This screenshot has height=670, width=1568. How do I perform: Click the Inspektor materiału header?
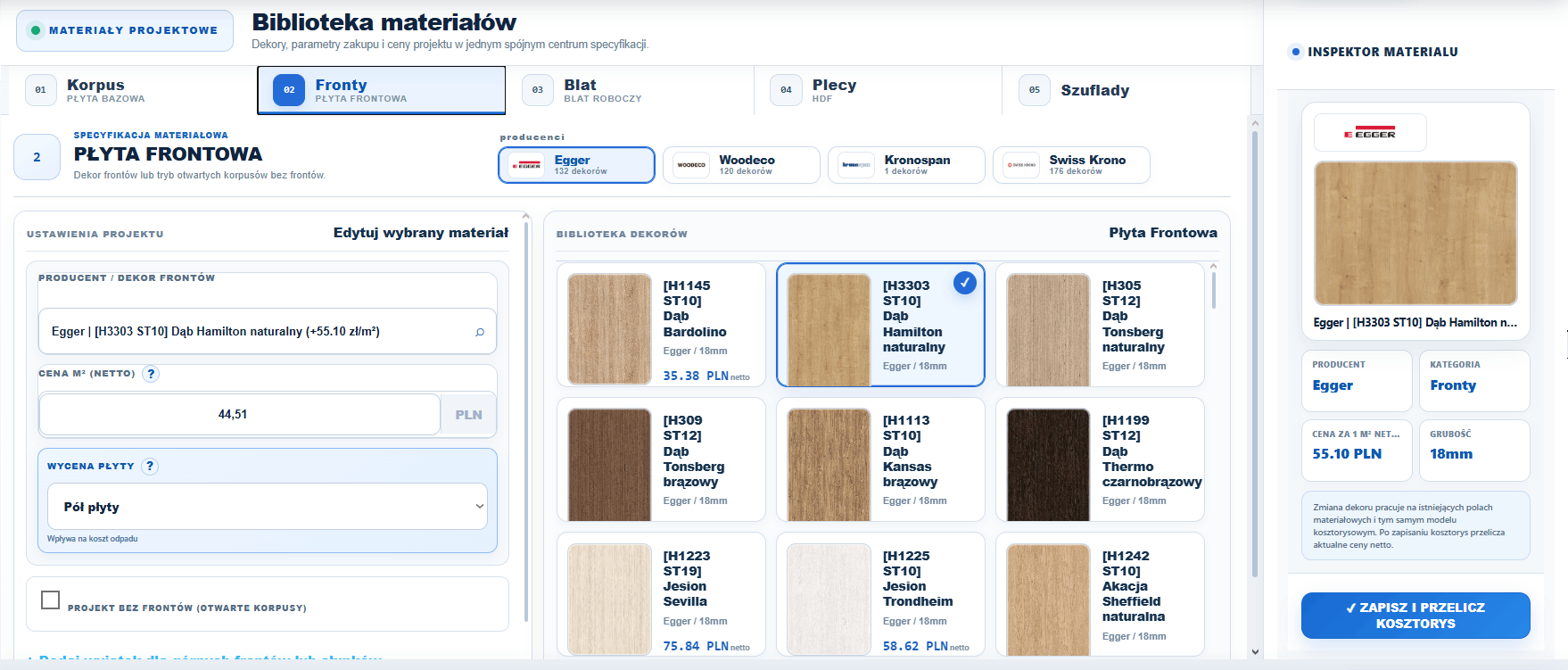tap(1382, 52)
